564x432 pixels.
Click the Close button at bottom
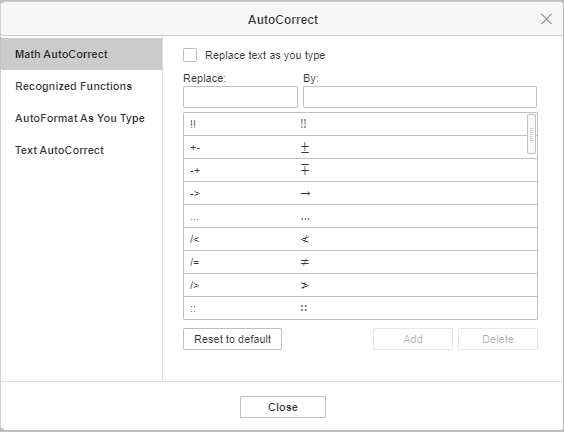[283, 407]
